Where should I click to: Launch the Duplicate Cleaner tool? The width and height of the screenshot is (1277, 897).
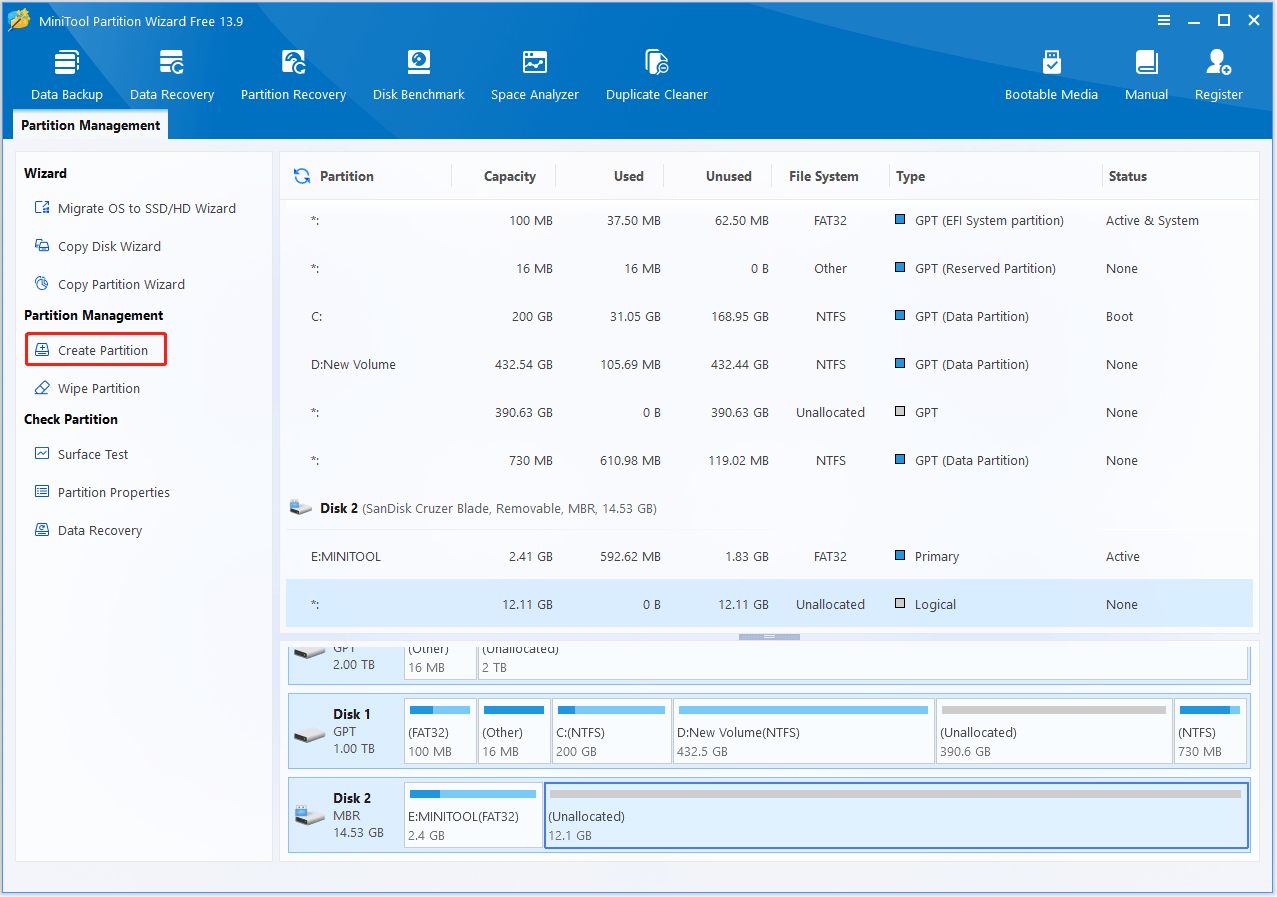coord(657,76)
